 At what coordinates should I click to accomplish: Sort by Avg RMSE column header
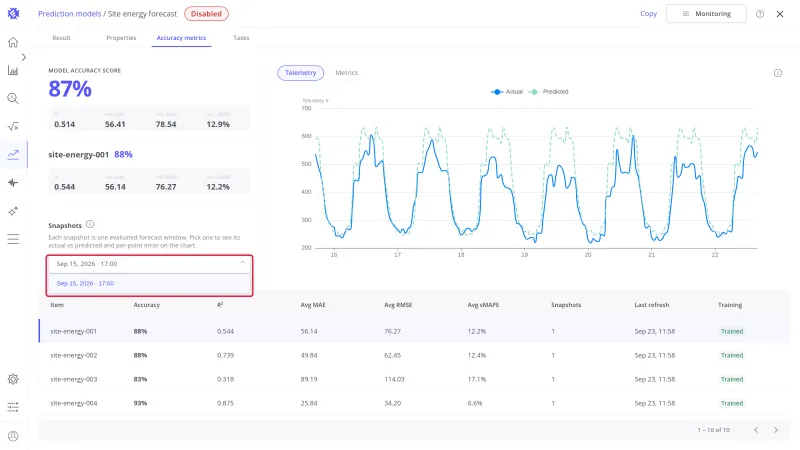coord(398,305)
